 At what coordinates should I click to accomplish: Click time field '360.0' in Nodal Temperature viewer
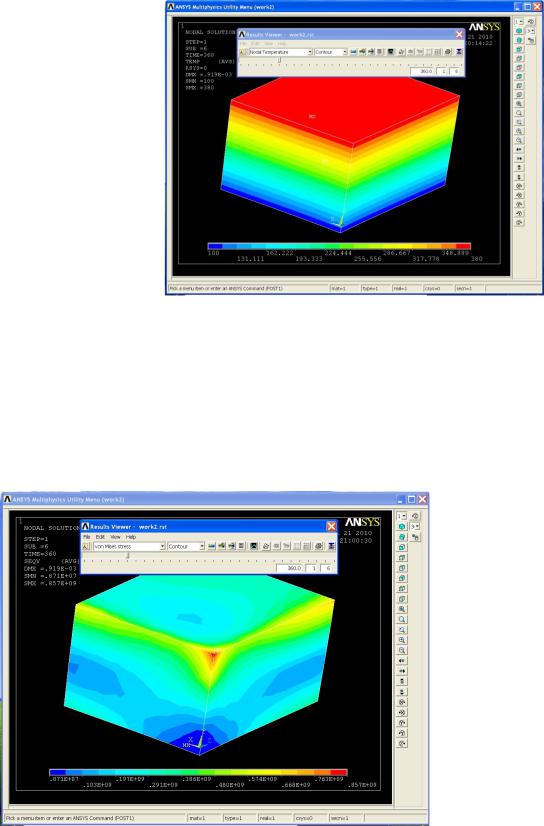(x=422, y=71)
